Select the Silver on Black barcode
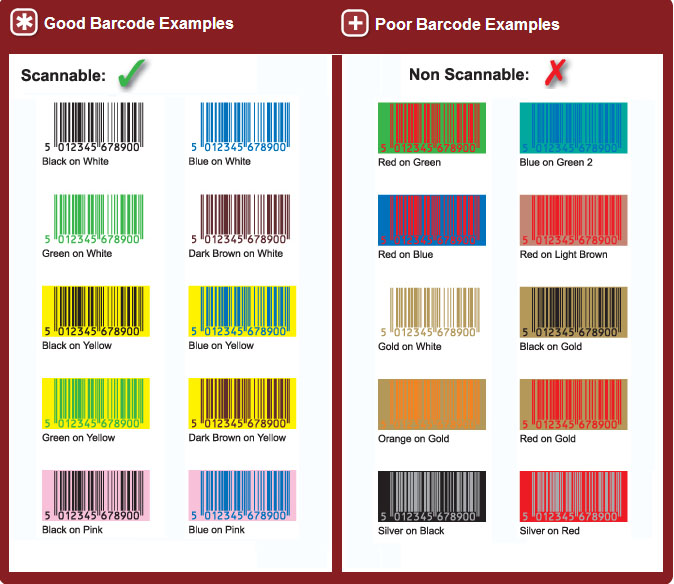Screen dimensions: 674x584 click(x=432, y=497)
